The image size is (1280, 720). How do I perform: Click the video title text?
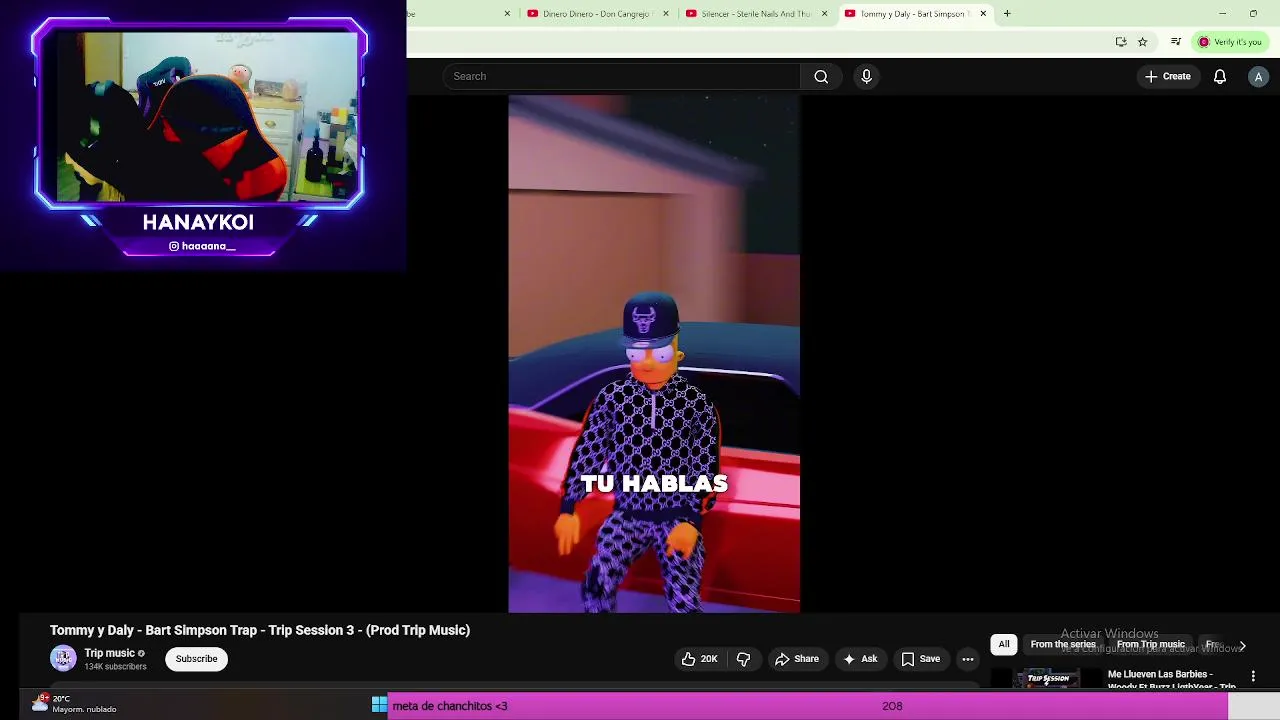[260, 630]
